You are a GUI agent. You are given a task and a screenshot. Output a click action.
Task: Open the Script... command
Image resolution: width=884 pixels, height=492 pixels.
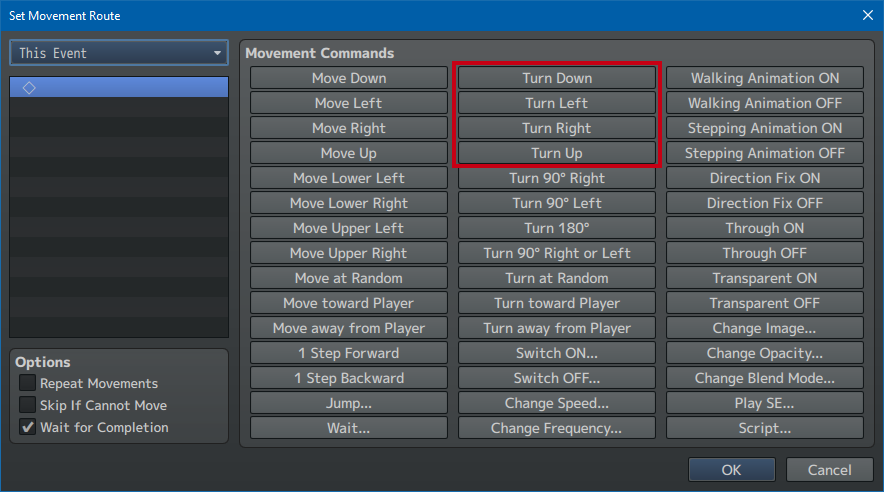click(x=764, y=428)
